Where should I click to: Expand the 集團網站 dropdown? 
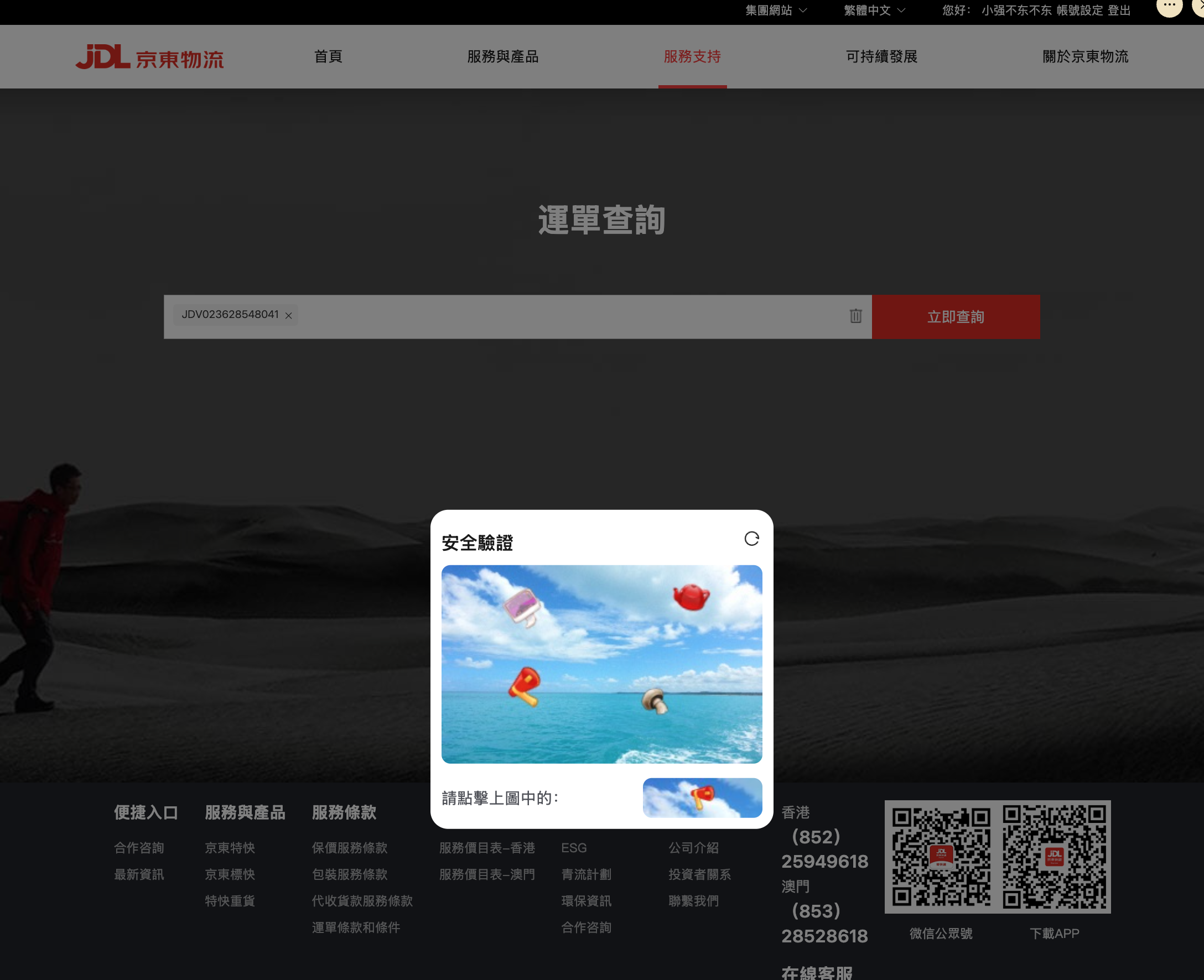point(776,11)
